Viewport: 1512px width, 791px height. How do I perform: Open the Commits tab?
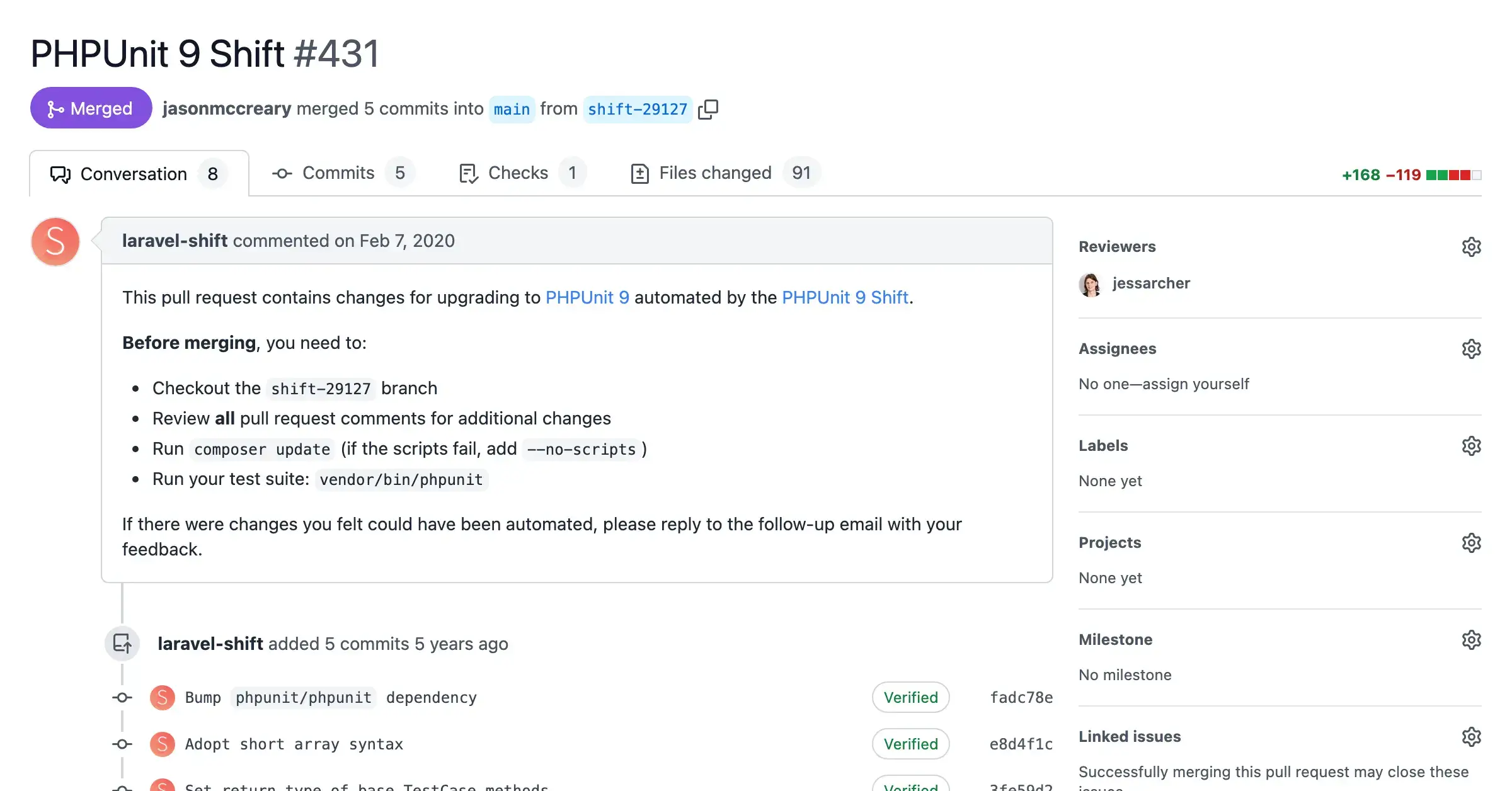(x=338, y=173)
